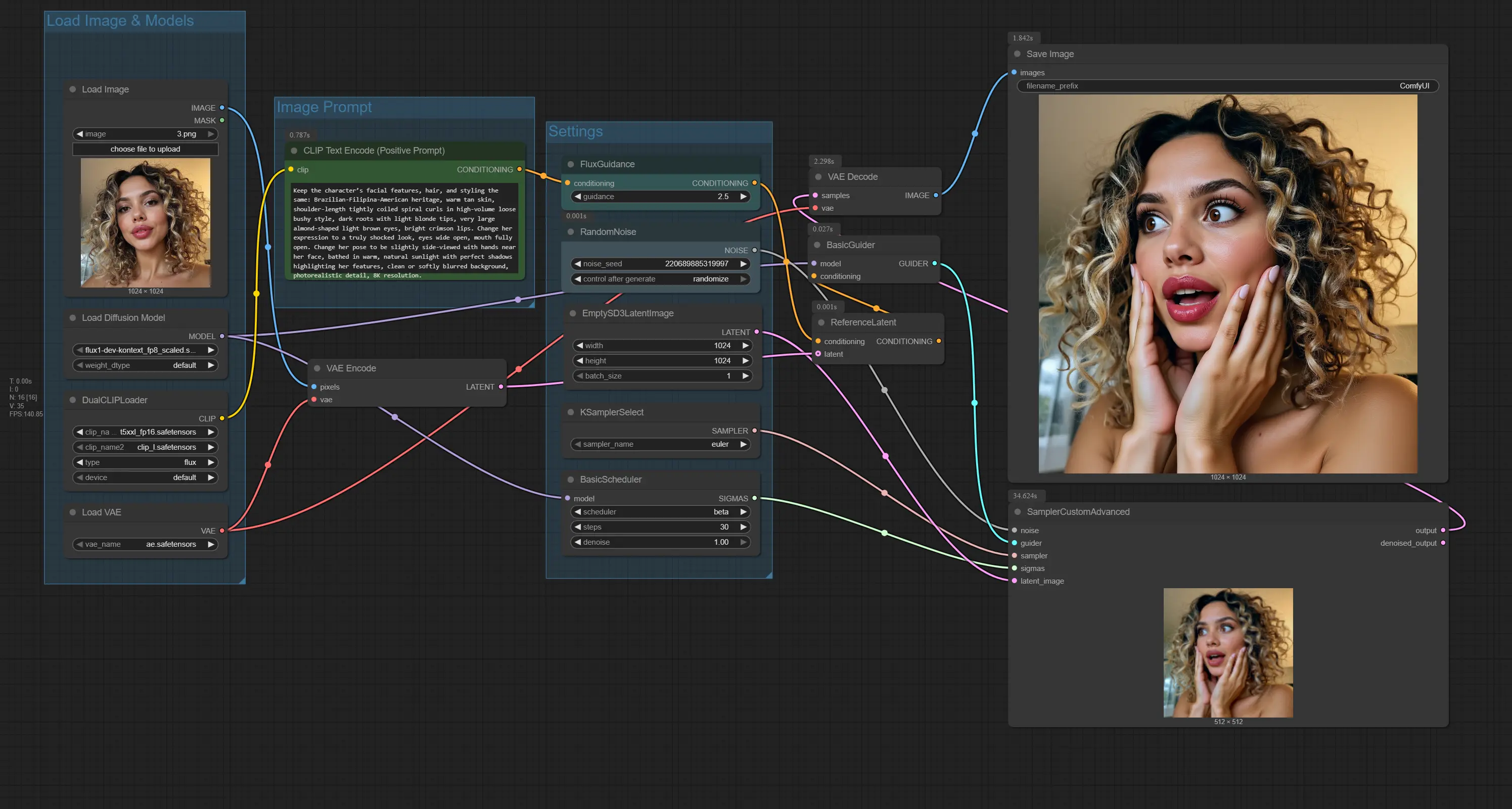The height and width of the screenshot is (809, 1512).
Task: Open the flux1-dev-kontext model selector
Action: tap(145, 350)
